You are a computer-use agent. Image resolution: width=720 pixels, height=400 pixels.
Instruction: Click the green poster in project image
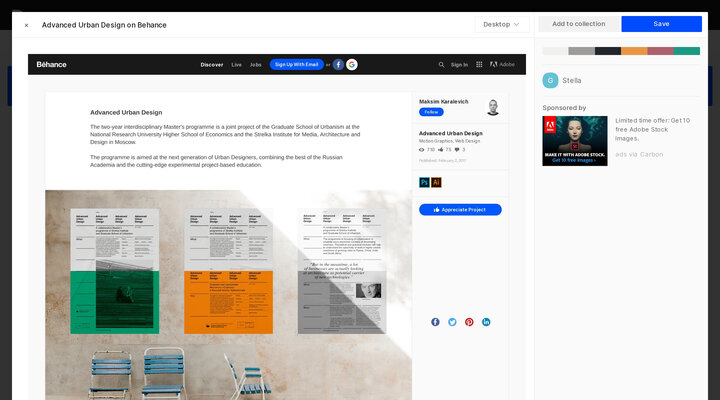pyautogui.click(x=115, y=271)
